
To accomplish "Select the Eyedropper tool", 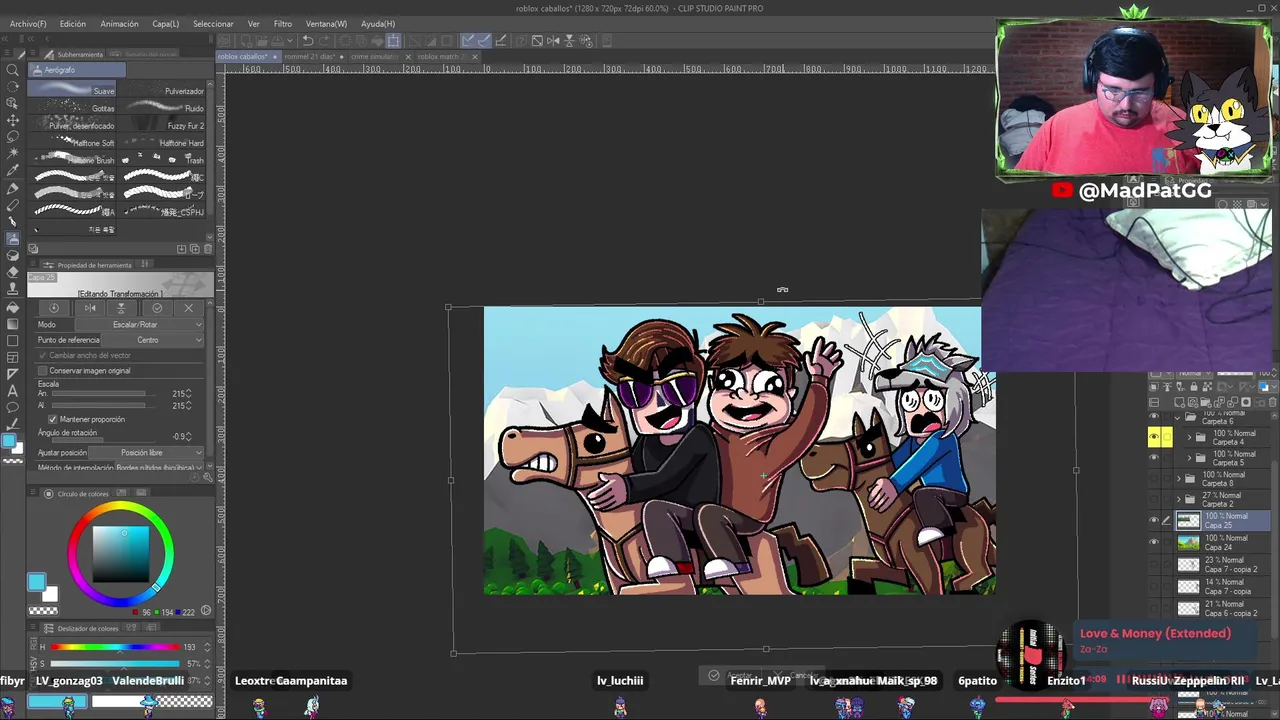I will (x=13, y=171).
